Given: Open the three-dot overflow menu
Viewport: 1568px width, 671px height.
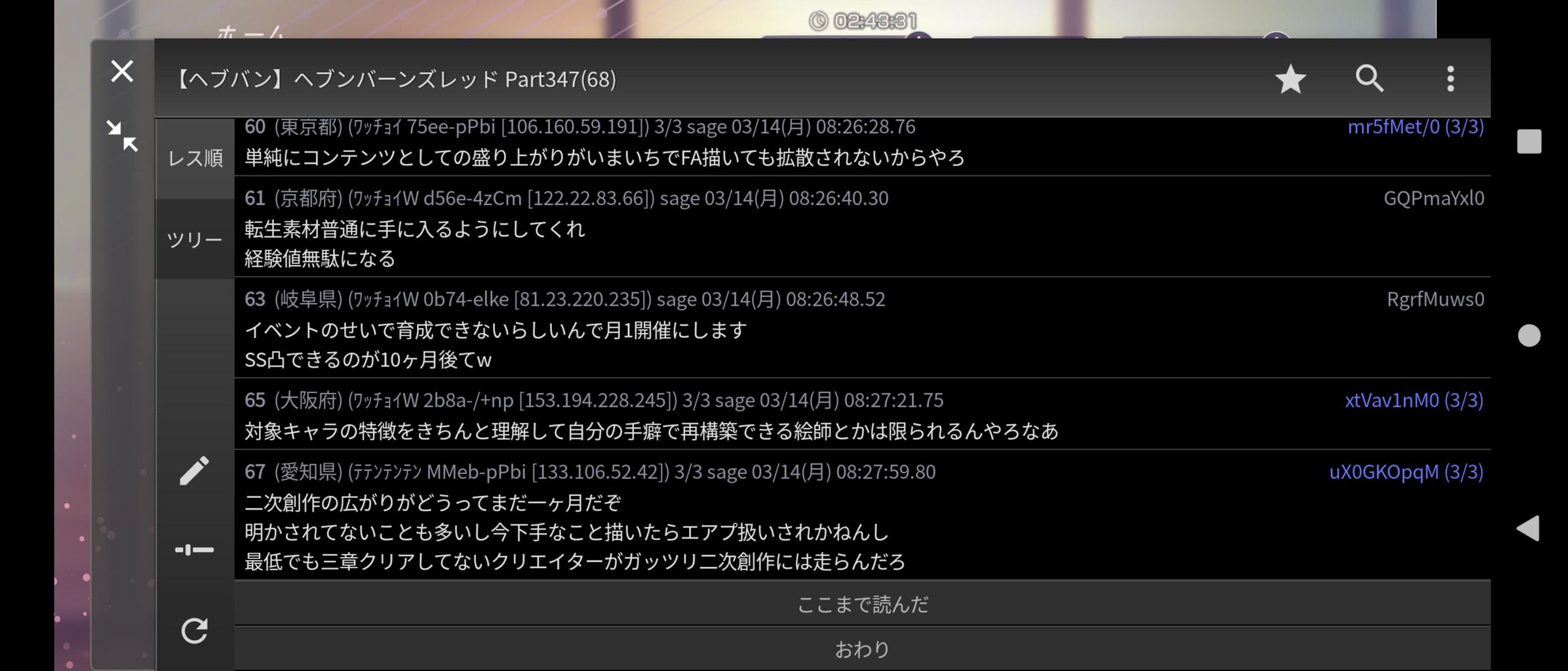Looking at the screenshot, I should [1450, 79].
